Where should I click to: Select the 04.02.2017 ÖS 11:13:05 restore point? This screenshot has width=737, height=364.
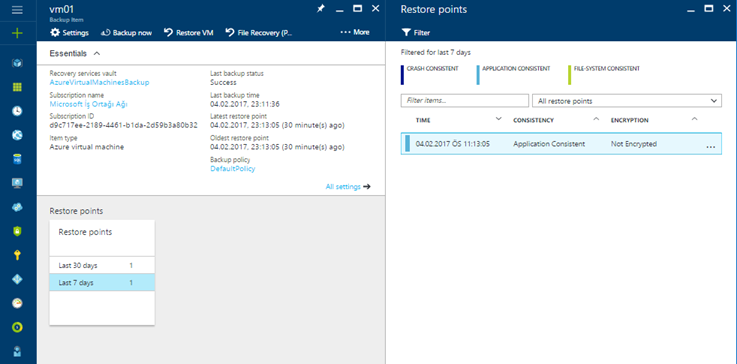[x=453, y=144]
